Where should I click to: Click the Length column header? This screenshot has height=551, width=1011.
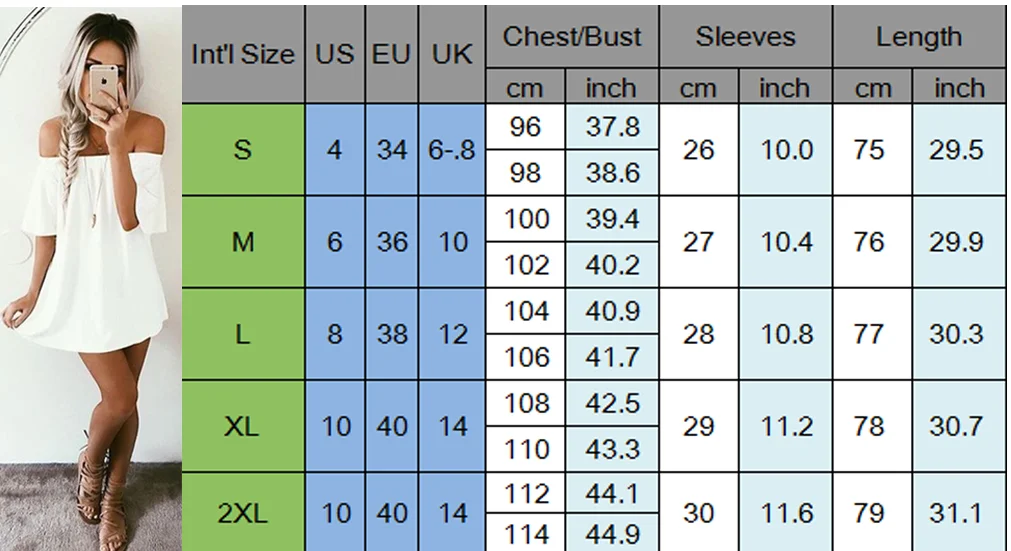coord(919,37)
